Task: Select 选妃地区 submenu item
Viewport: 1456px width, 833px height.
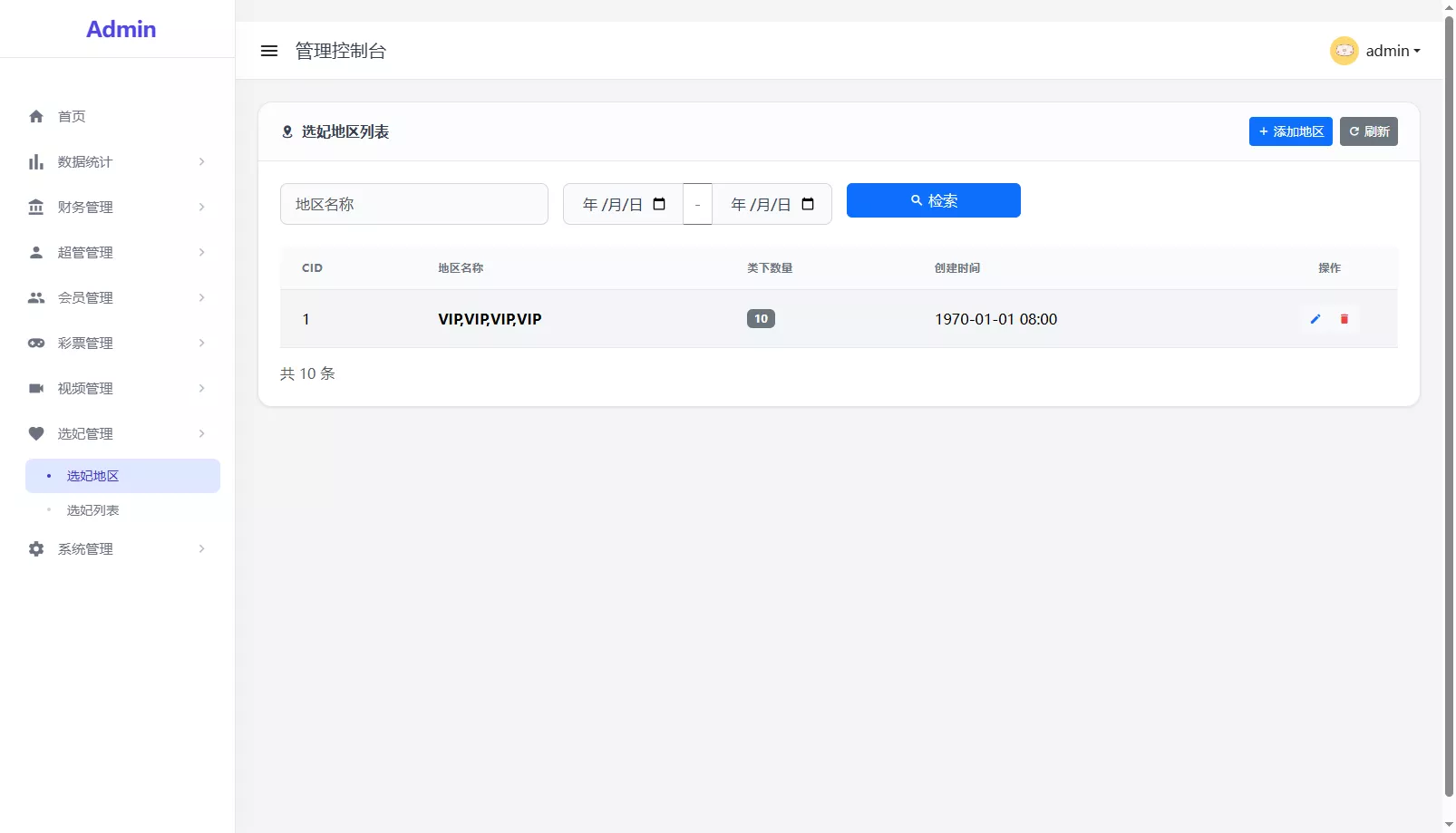Action: point(92,476)
